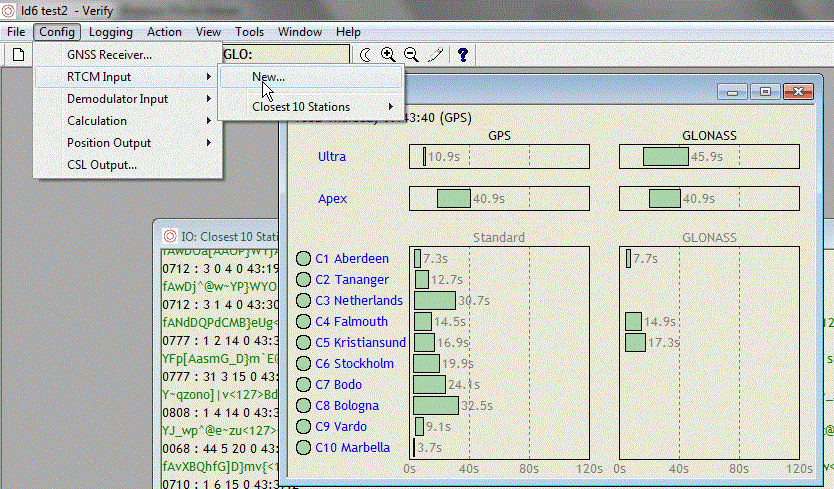Open the Tools menu

pyautogui.click(x=249, y=32)
